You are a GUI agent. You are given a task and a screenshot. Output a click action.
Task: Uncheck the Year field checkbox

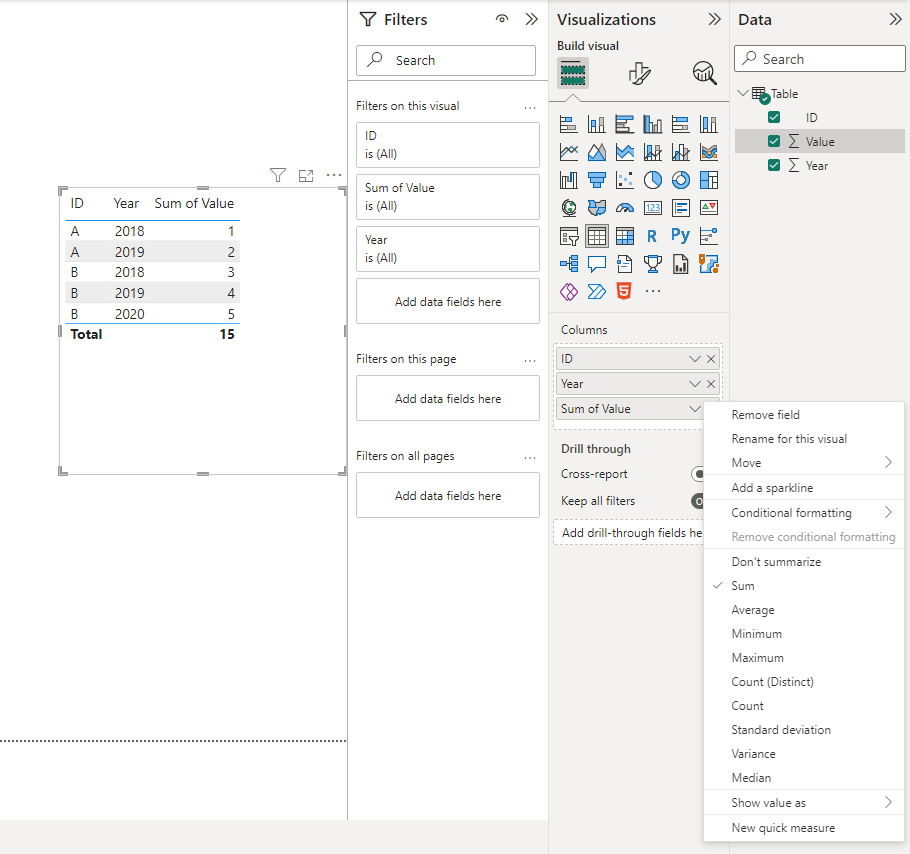(774, 165)
